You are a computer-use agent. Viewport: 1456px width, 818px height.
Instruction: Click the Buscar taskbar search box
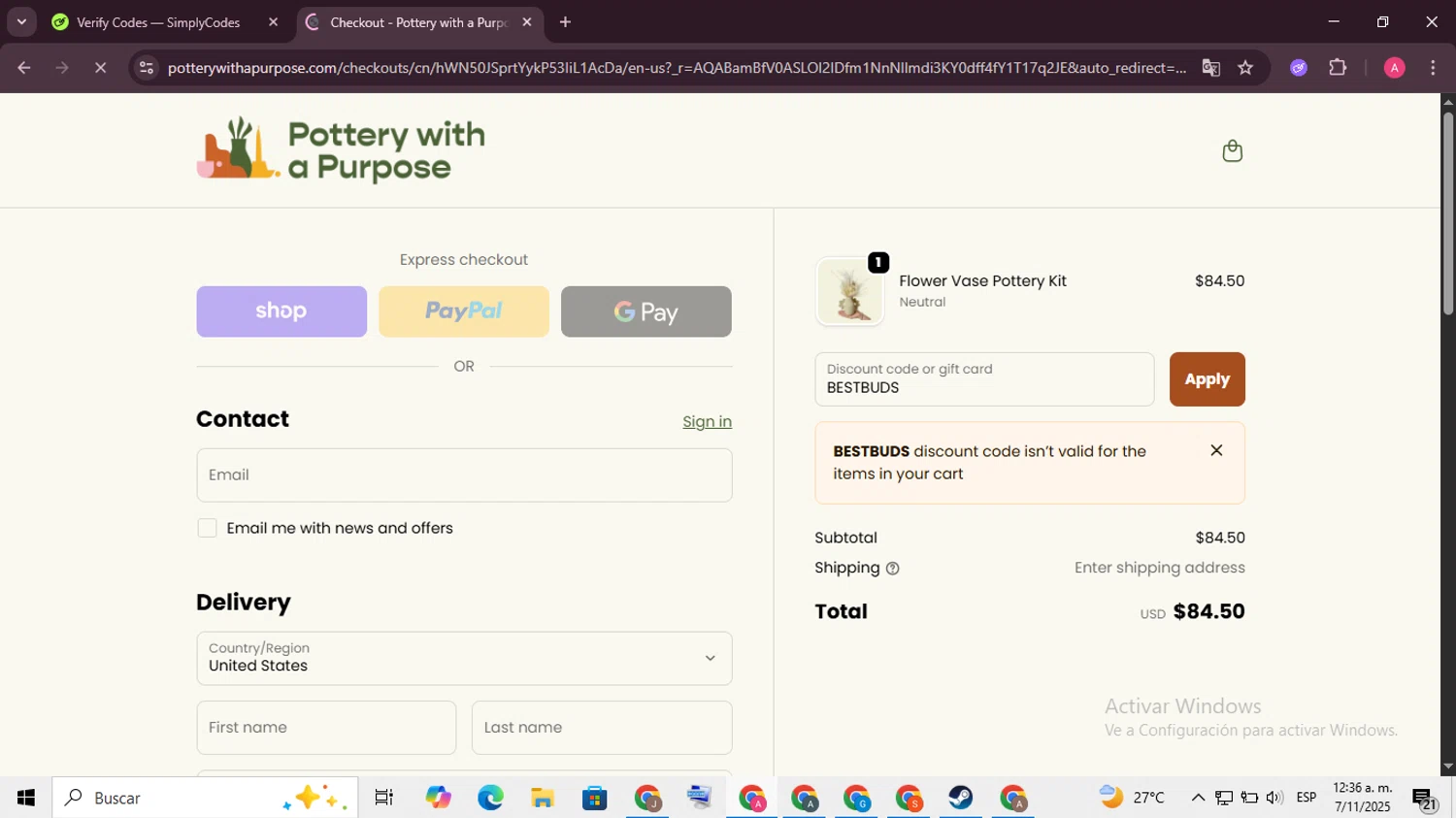(x=205, y=798)
